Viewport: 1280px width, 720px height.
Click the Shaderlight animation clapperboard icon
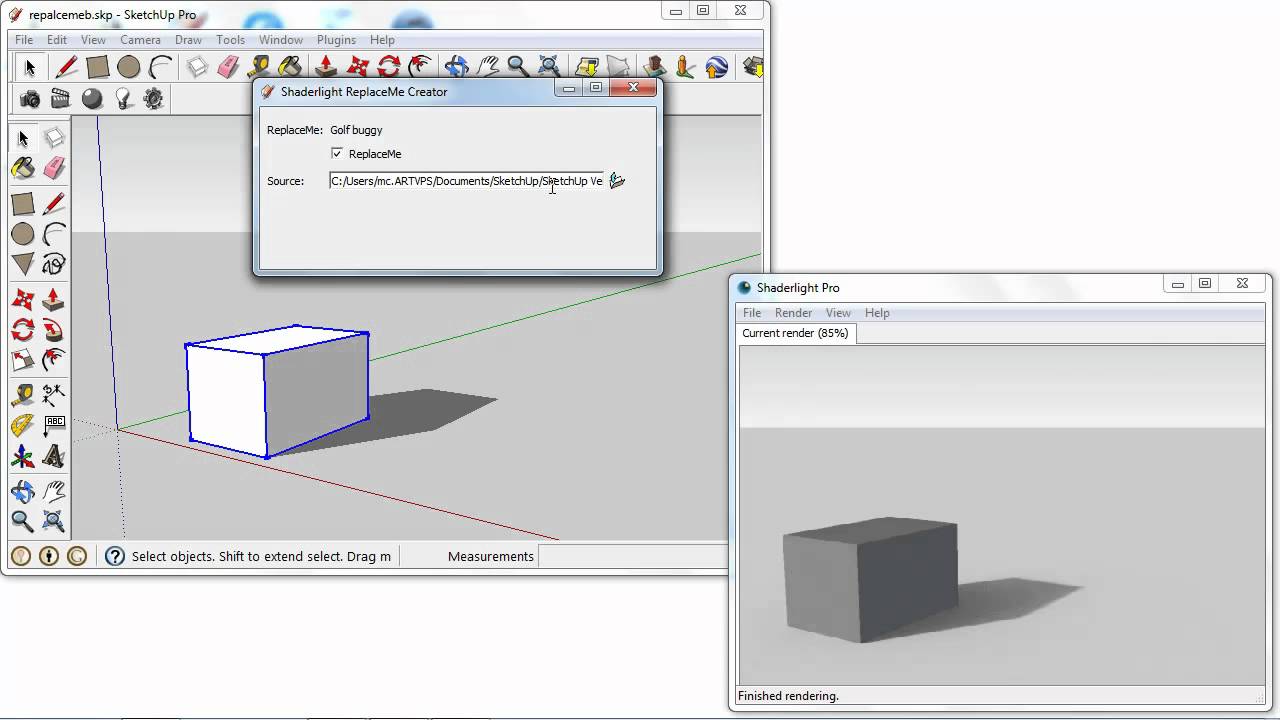coord(61,99)
